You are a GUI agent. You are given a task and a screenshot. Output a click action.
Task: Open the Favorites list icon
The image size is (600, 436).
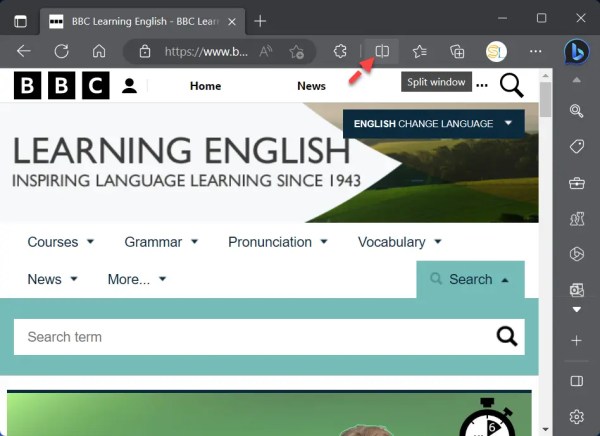420,51
